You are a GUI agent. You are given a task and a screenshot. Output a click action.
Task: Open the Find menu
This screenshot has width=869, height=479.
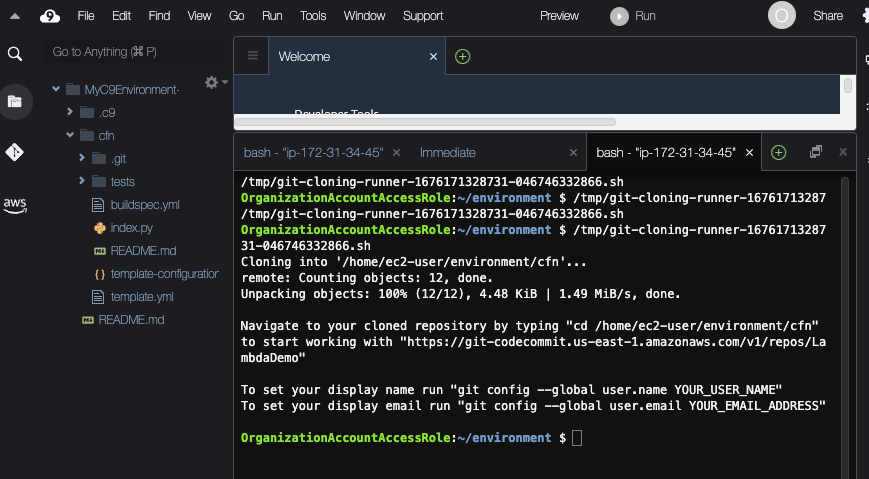pyautogui.click(x=159, y=16)
